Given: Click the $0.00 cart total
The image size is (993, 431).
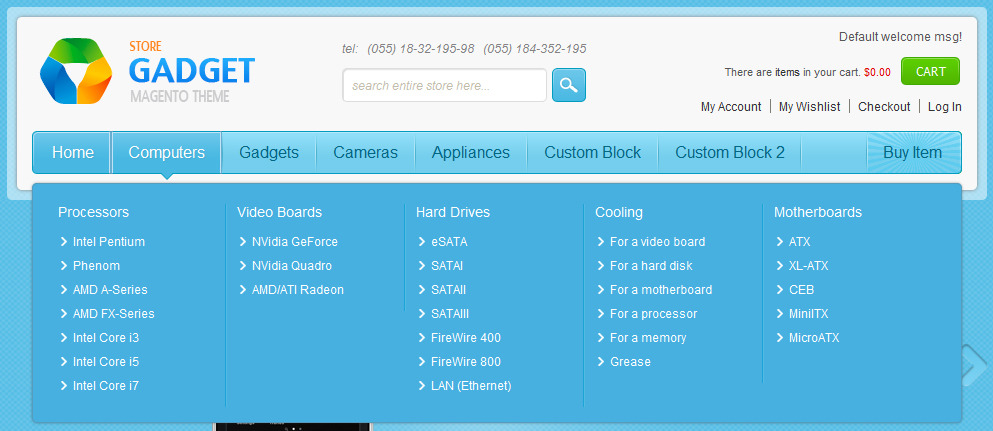Looking at the screenshot, I should (877, 72).
